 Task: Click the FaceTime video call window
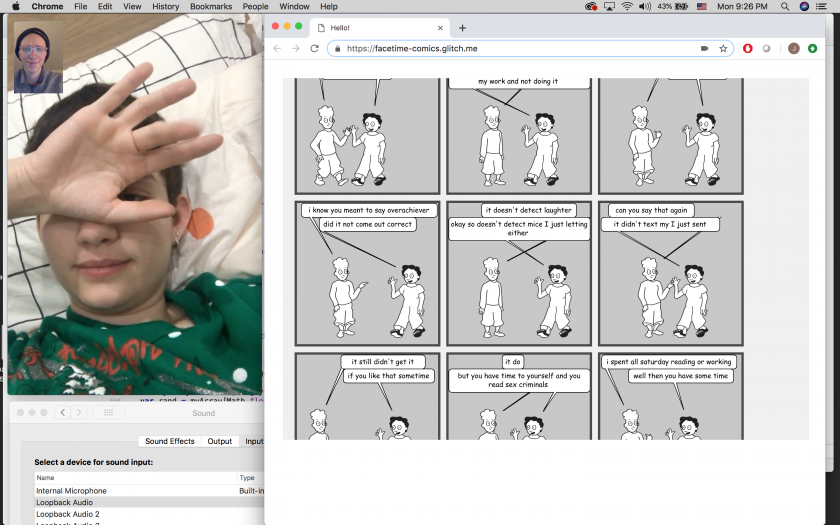click(135, 204)
